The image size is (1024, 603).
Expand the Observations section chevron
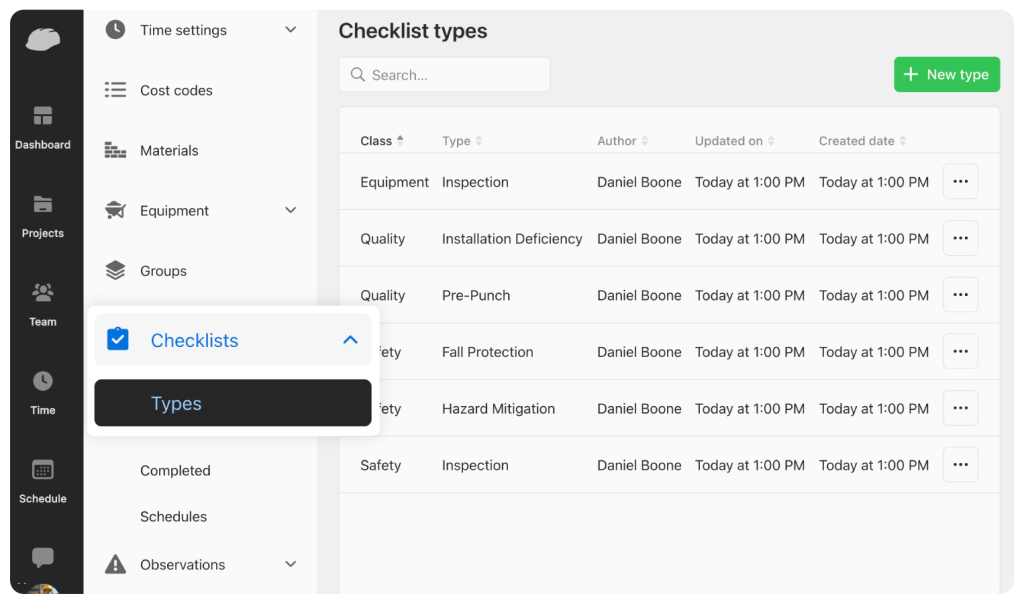[x=291, y=565]
